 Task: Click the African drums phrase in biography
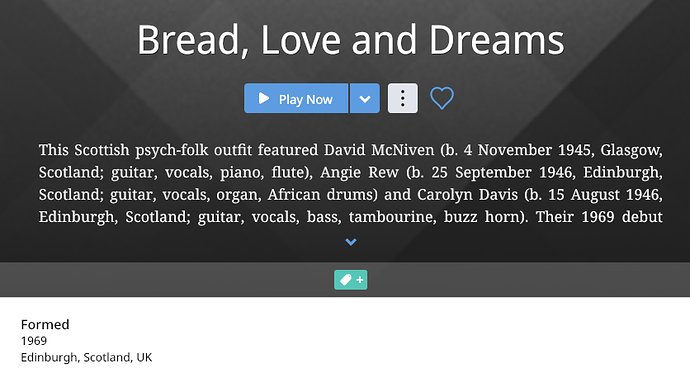[x=320, y=194]
